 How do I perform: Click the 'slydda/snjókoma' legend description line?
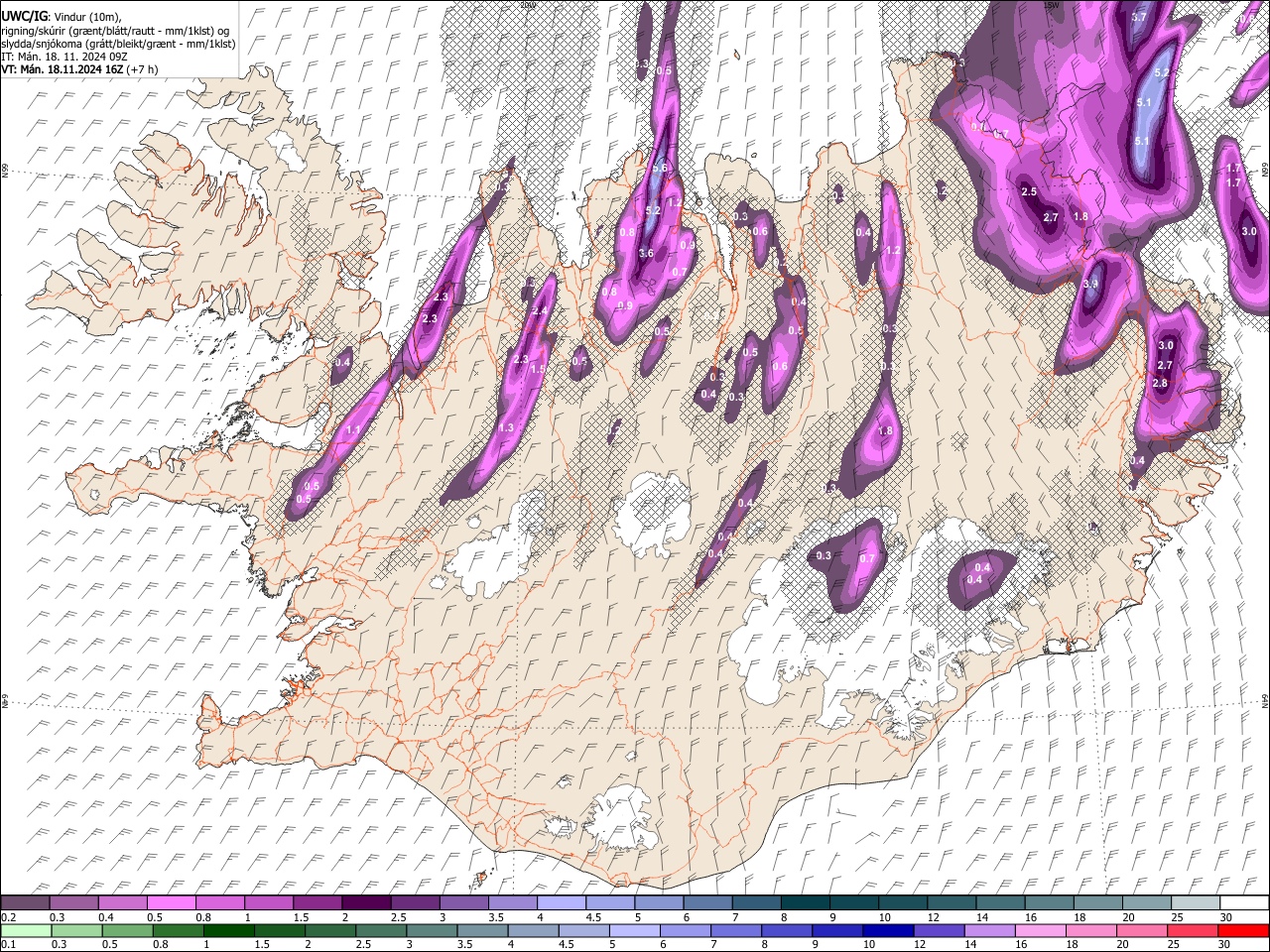(119, 44)
